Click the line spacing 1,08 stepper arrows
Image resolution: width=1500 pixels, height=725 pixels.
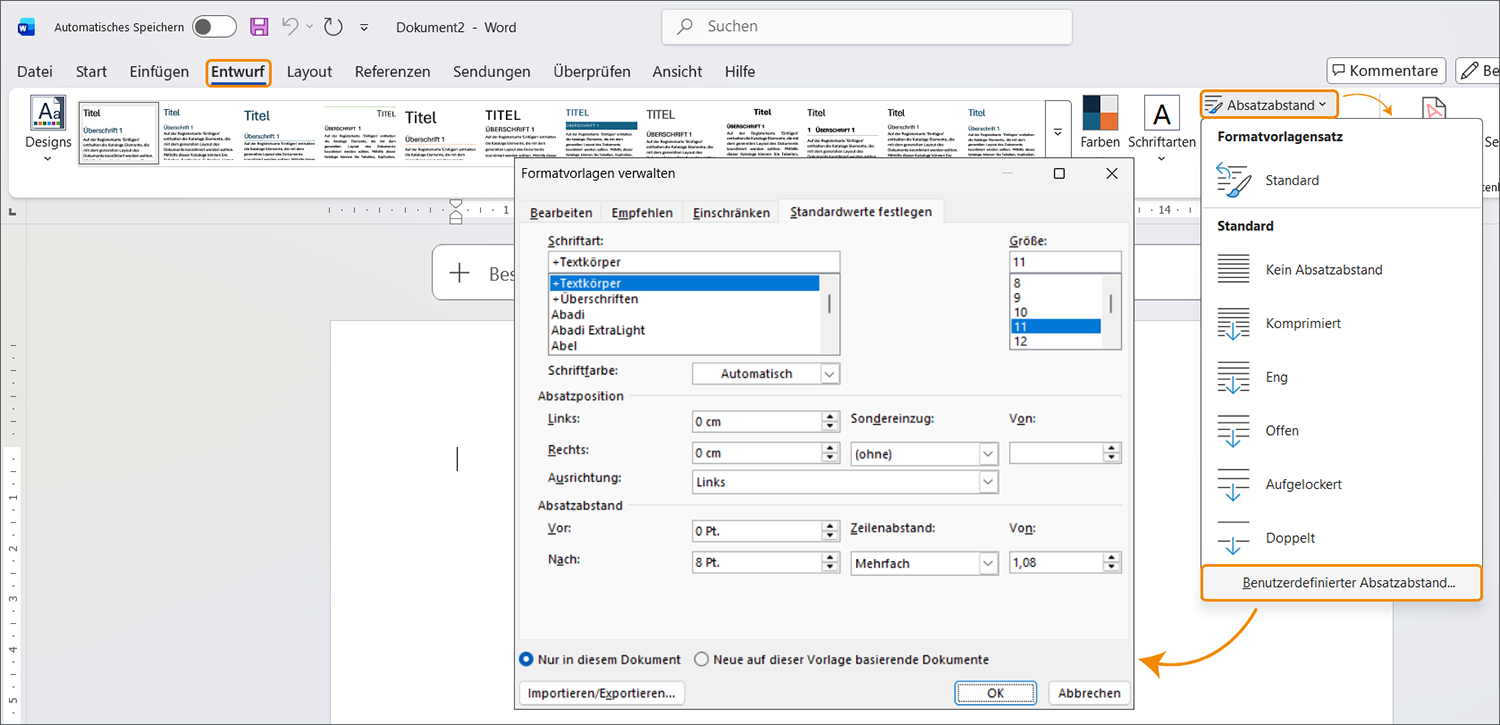[x=1113, y=563]
